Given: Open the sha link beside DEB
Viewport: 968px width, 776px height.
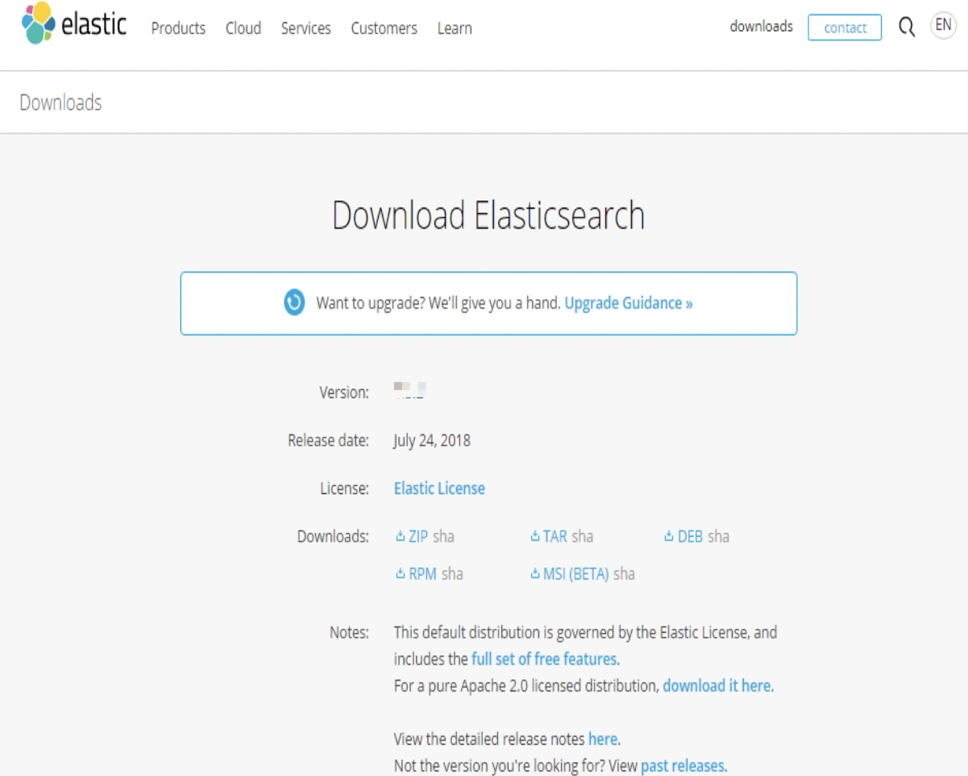Looking at the screenshot, I should 718,536.
